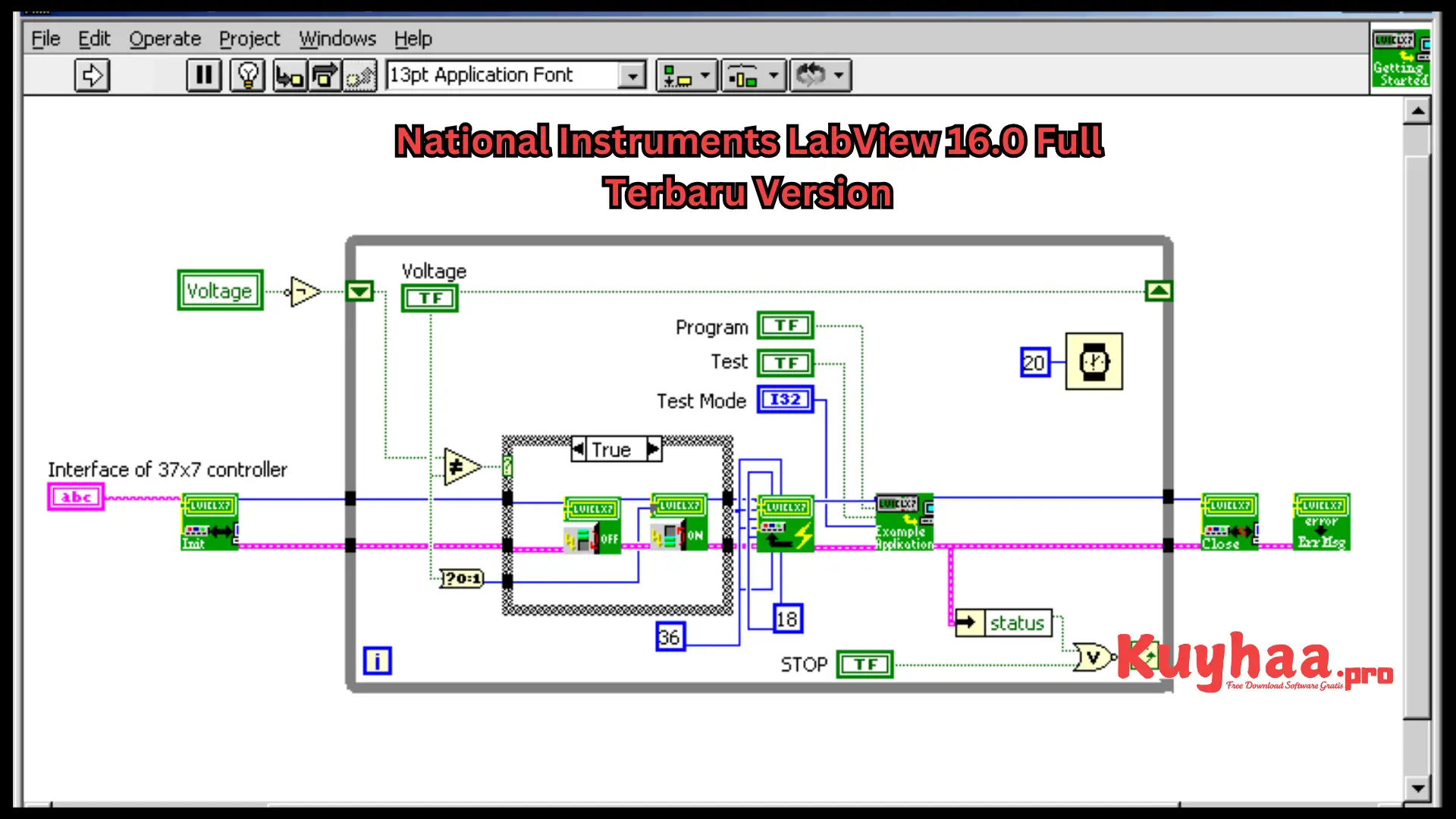Click the case selector terminal question mark
The image size is (1456, 819).
pyautogui.click(x=507, y=466)
